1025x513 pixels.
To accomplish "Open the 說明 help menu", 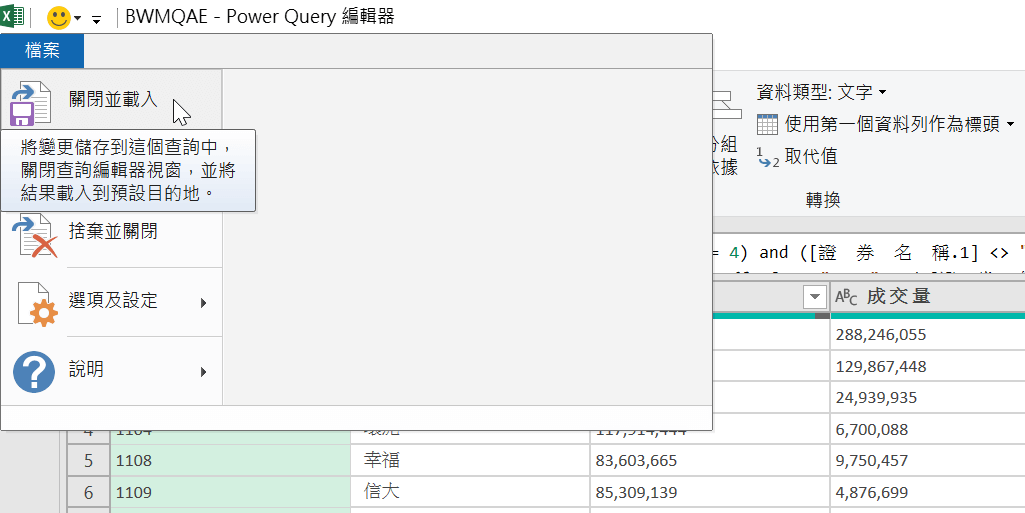I will click(112, 371).
